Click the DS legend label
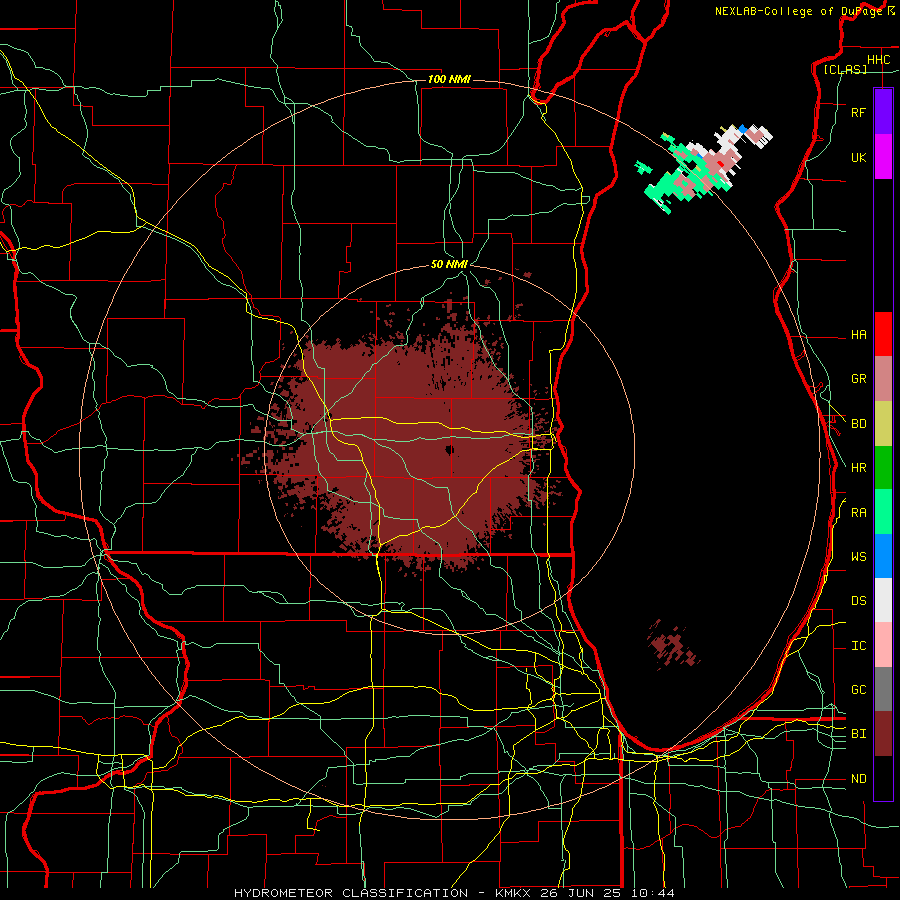Viewport: 900px width, 900px height. pyautogui.click(x=858, y=601)
